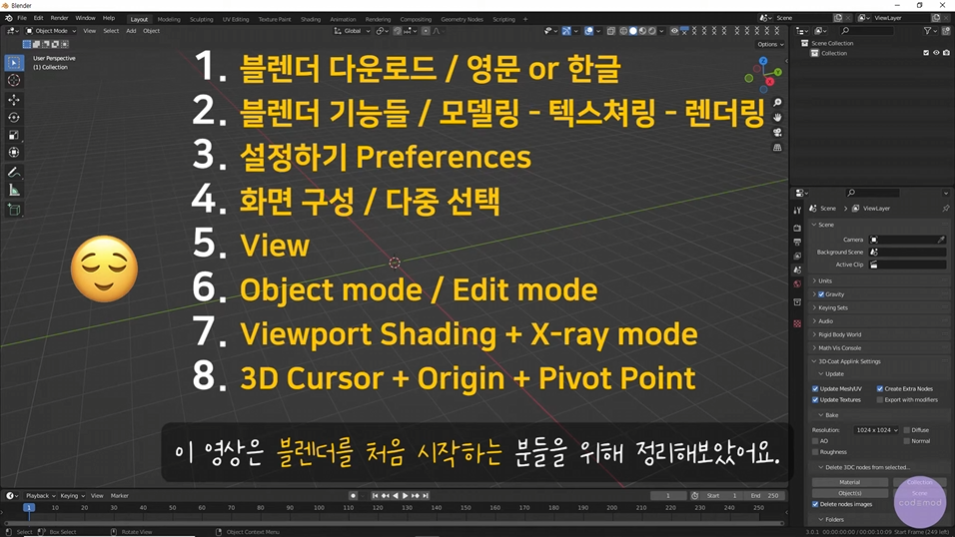Select rendered viewport shading mode

click(x=652, y=31)
